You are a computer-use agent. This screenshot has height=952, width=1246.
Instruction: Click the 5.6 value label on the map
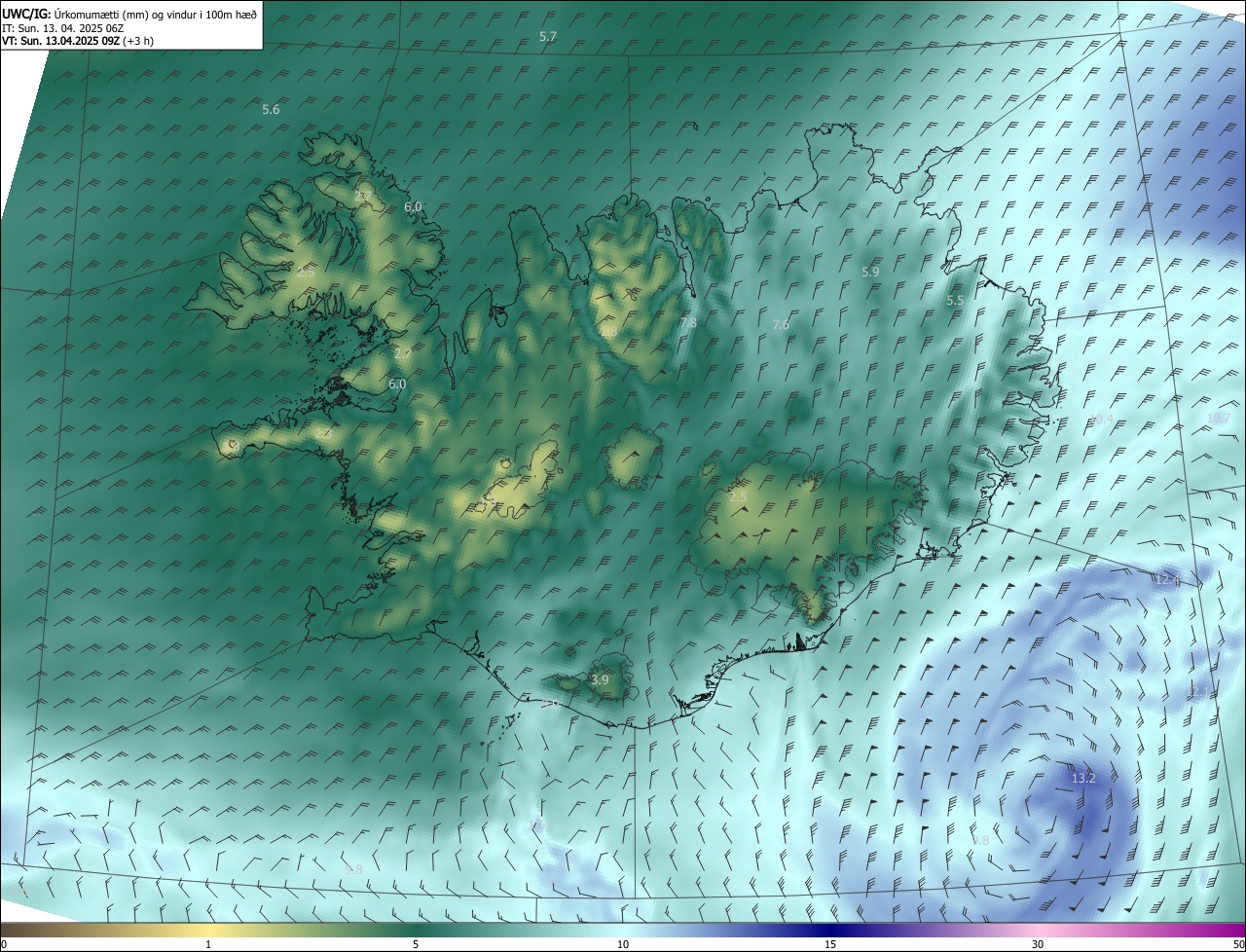pos(271,110)
